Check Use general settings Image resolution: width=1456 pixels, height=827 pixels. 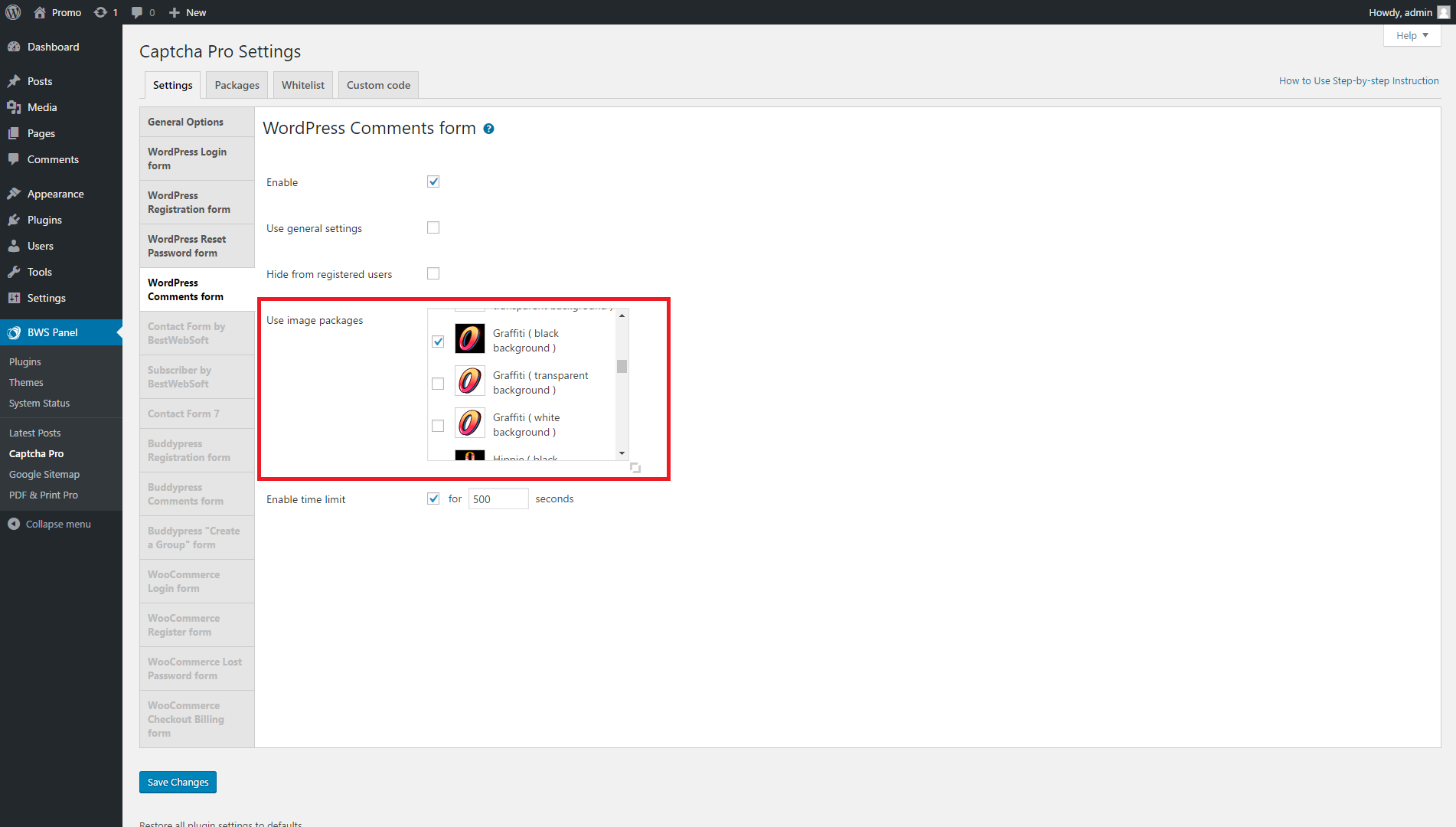pos(433,227)
